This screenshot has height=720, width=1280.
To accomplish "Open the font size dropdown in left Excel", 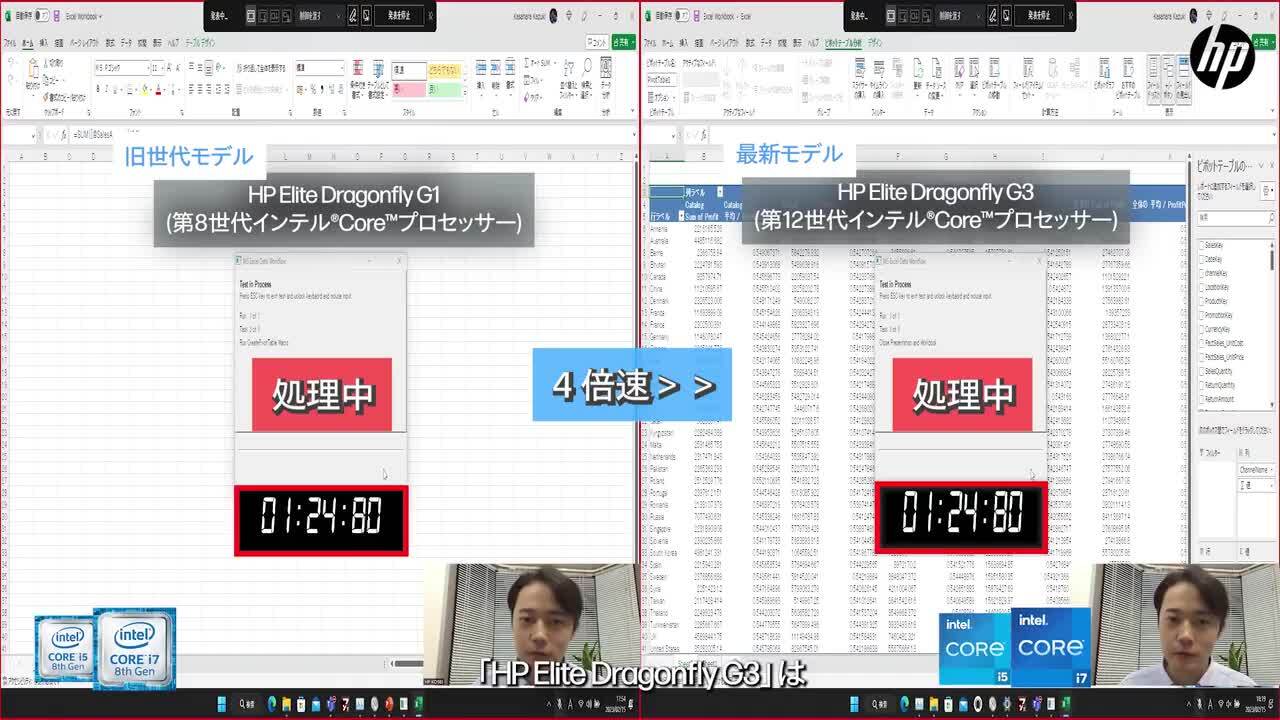I will 162,67.
